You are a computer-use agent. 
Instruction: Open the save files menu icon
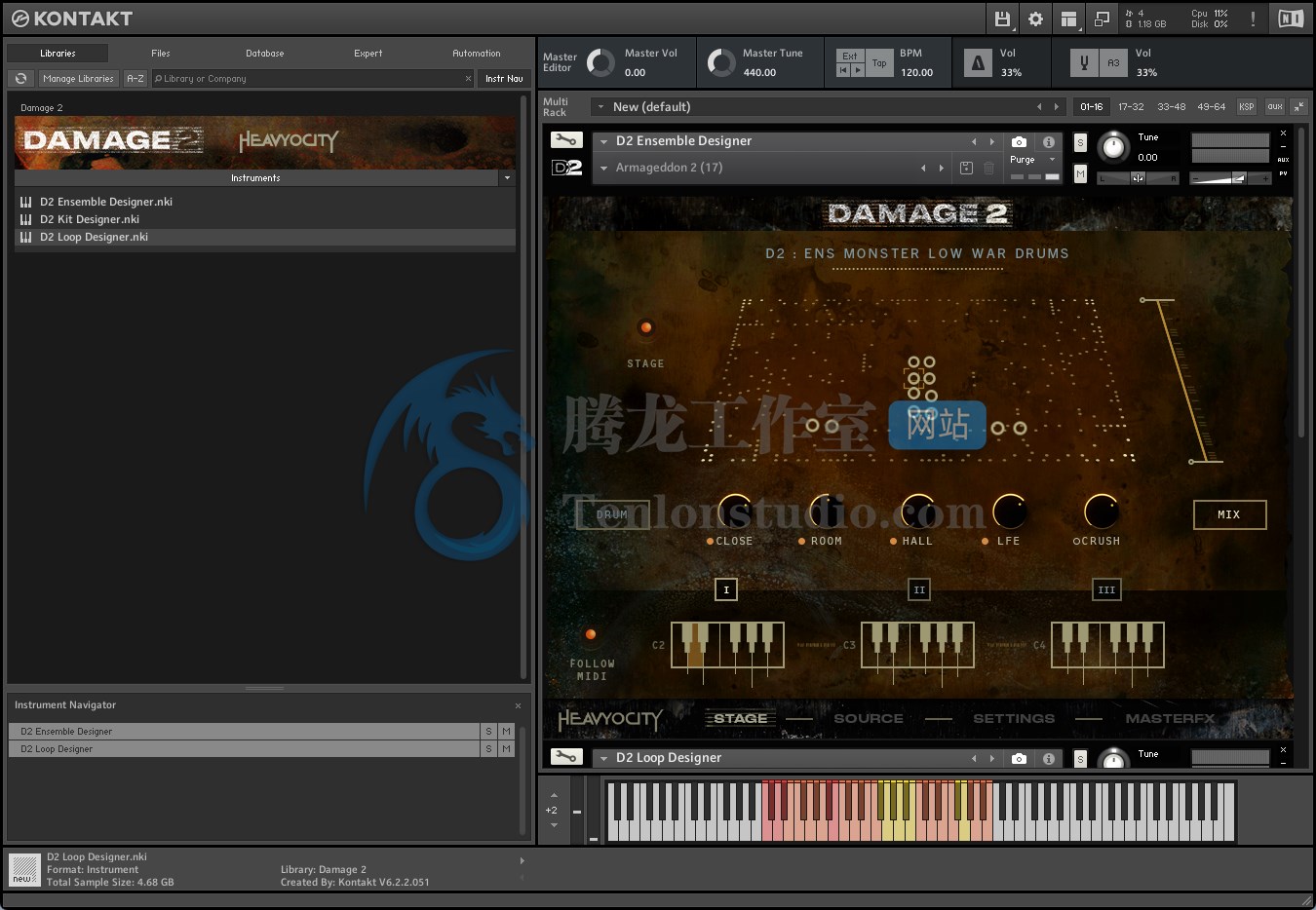1002,19
